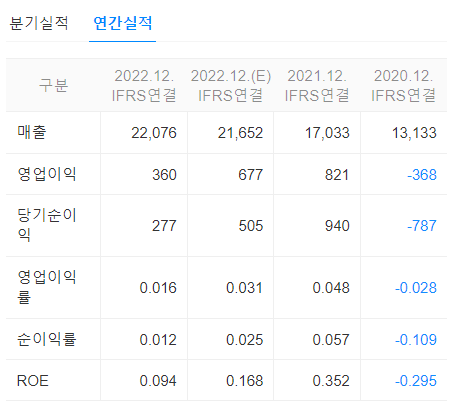Click the 2022.12. IFRS연결 column header
The height and width of the screenshot is (420, 469).
(x=144, y=85)
